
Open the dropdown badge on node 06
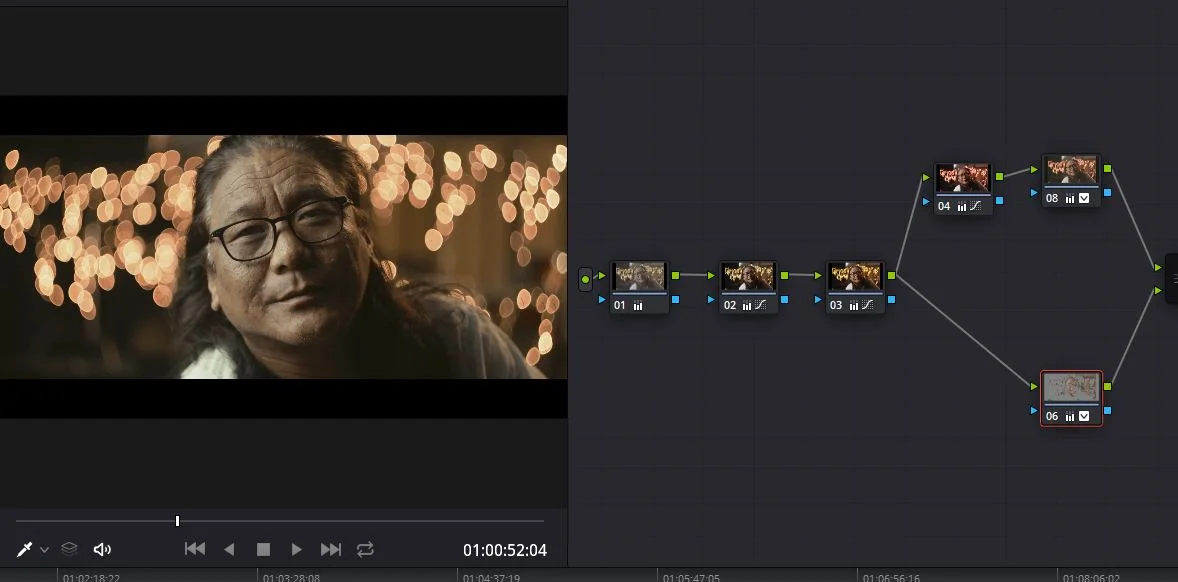pos(1084,416)
